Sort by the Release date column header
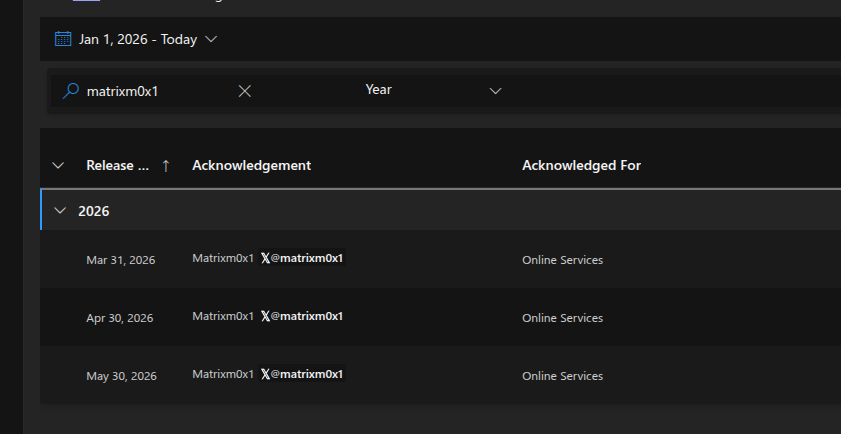The width and height of the screenshot is (841, 434). [x=117, y=165]
